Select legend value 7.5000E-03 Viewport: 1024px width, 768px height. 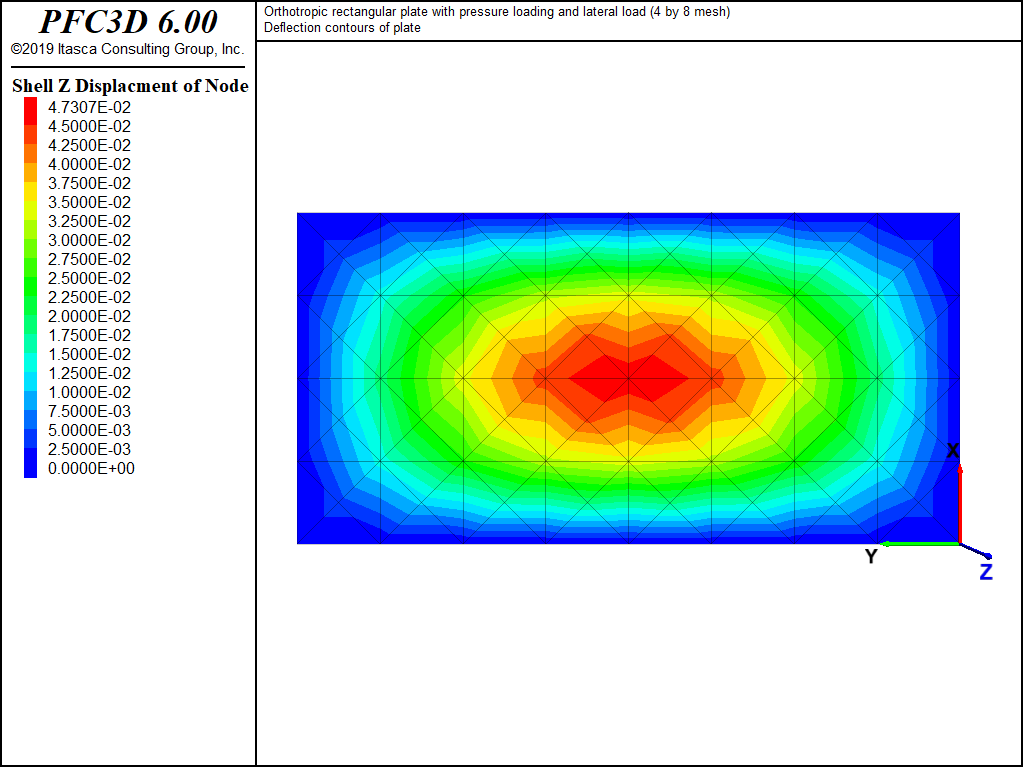89,411
